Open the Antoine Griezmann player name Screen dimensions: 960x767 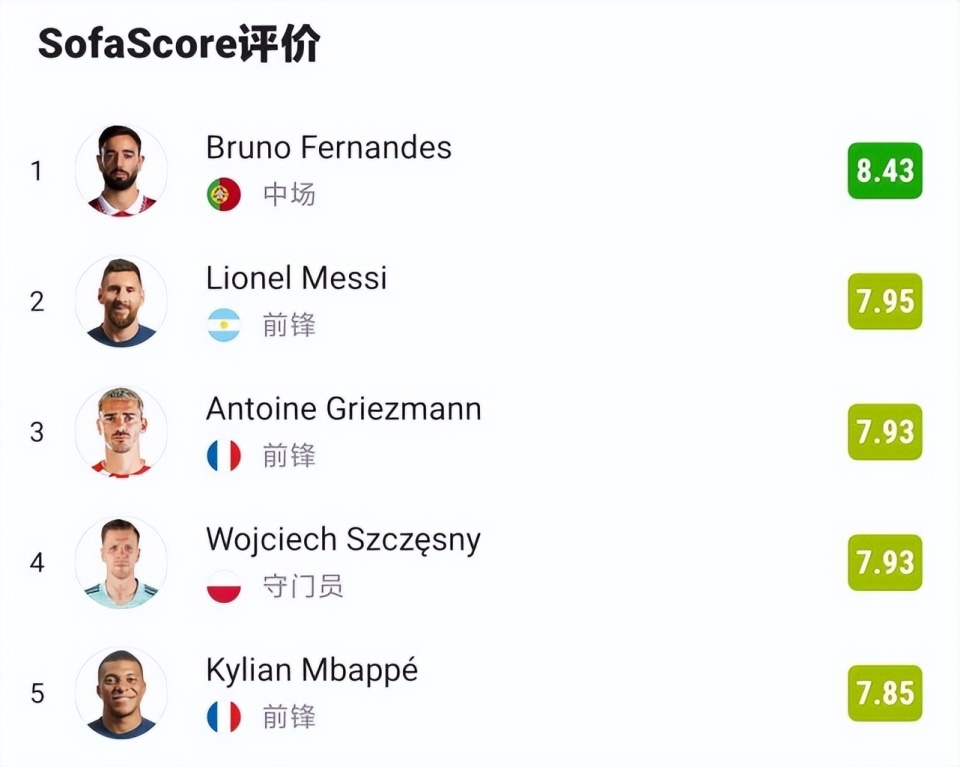tap(343, 409)
